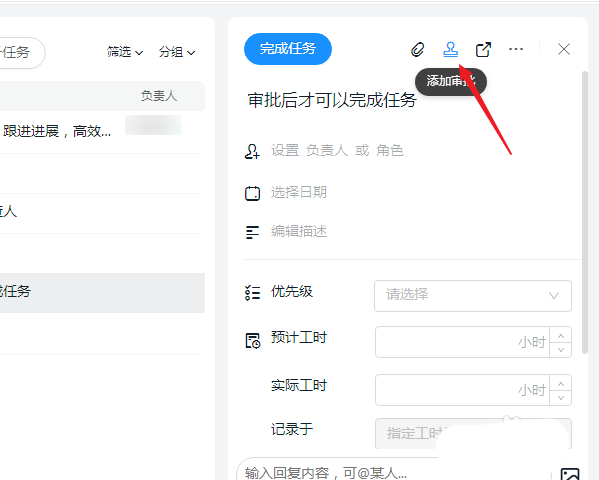Open the 选择日期 date picker
Viewport: 599px width, 480px height.
[x=299, y=192]
